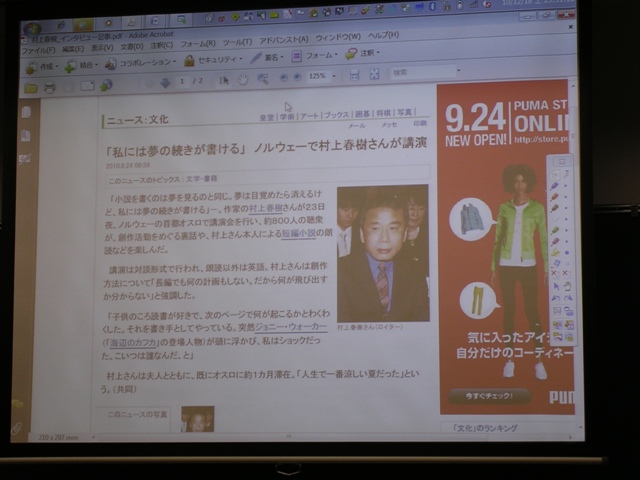Click the Bluetooth icon in system tray
The image size is (640, 480).
point(433,6)
